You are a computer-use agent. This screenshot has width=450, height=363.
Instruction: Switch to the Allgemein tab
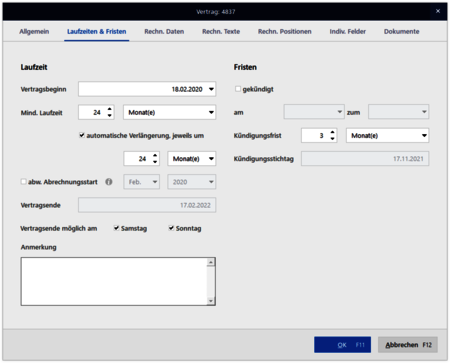34,32
